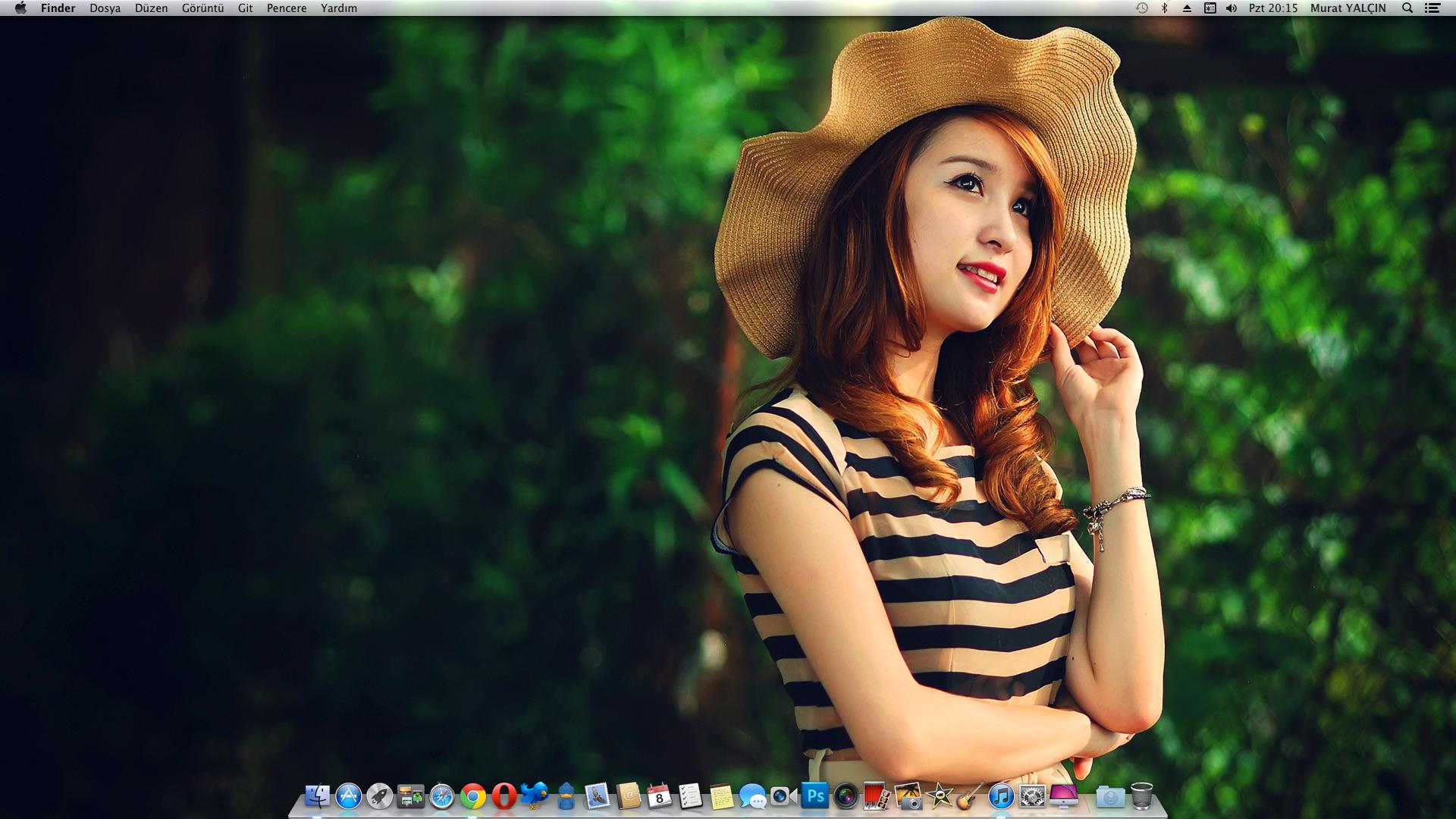
Task: Open Safari compass icon
Action: 441,797
